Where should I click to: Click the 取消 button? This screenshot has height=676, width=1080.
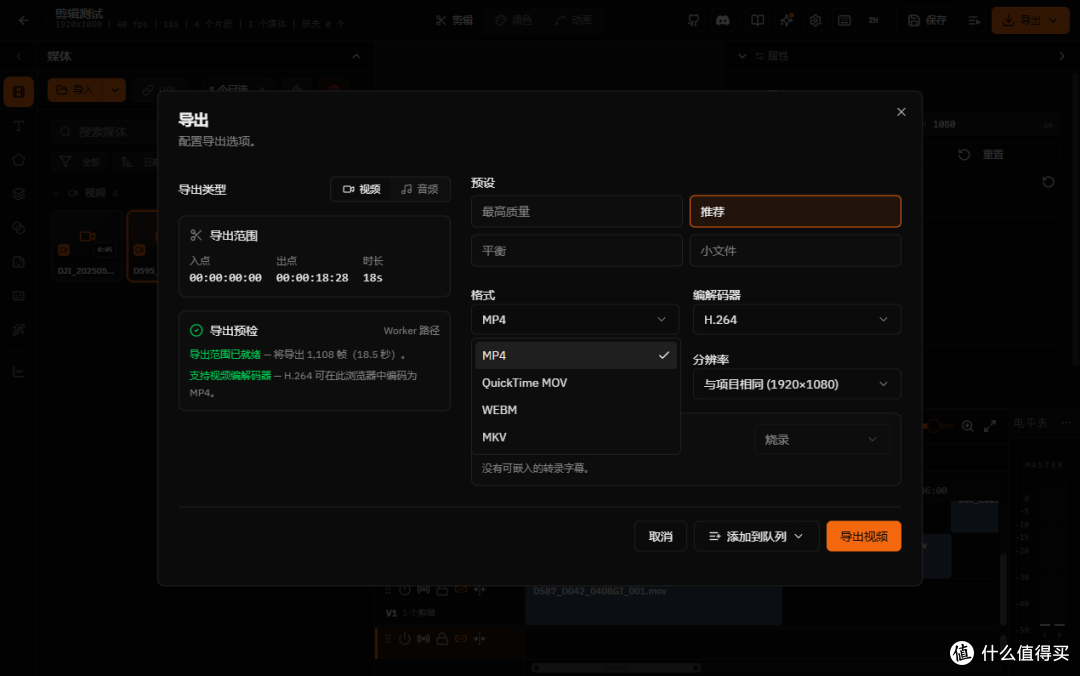coord(661,536)
